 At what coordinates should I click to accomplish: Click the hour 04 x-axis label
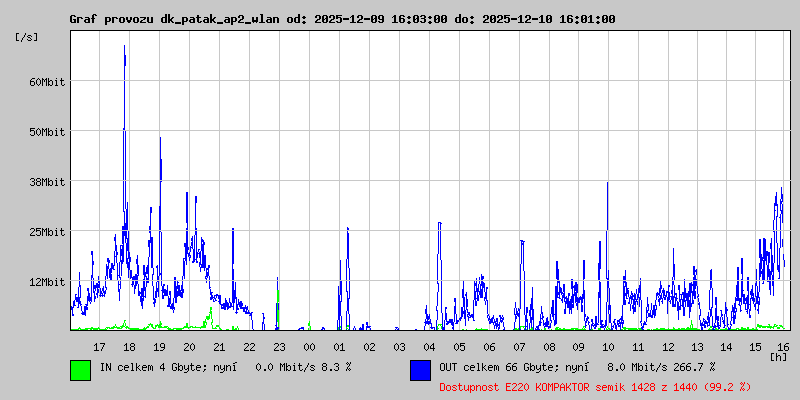click(429, 347)
